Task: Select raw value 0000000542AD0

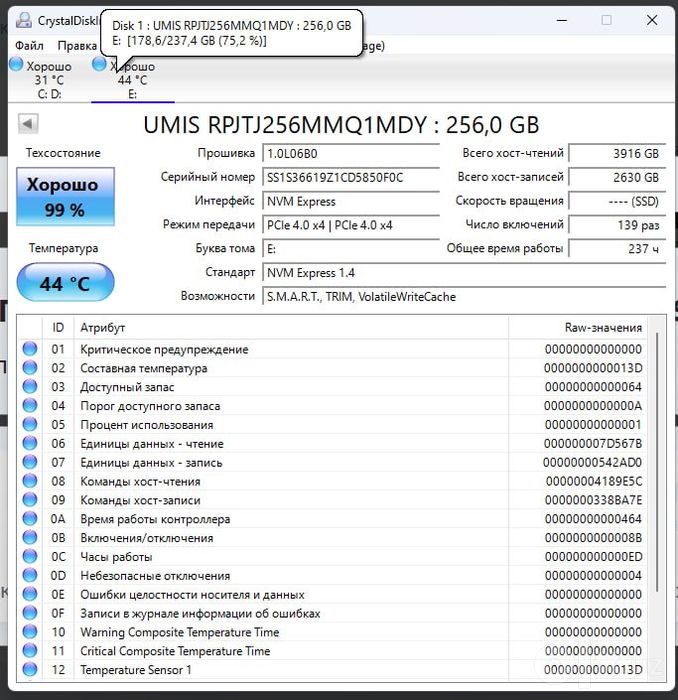Action: 592,462
